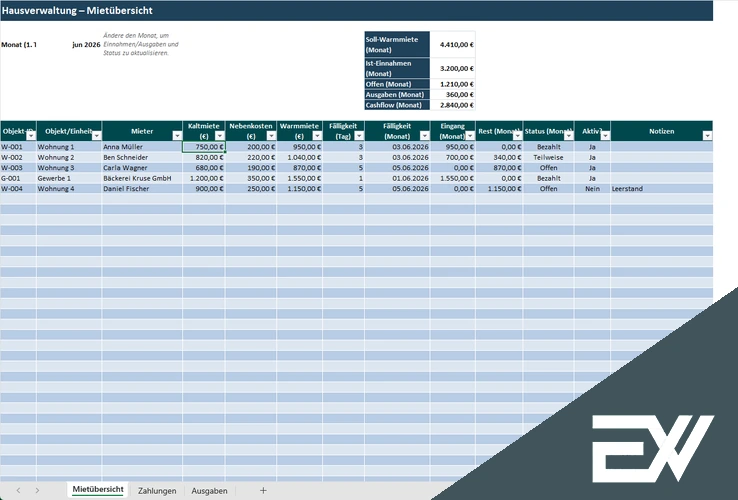Screen dimensions: 738x500
Task: Select the 'Monat (1.' label cell
Action: (18, 45)
